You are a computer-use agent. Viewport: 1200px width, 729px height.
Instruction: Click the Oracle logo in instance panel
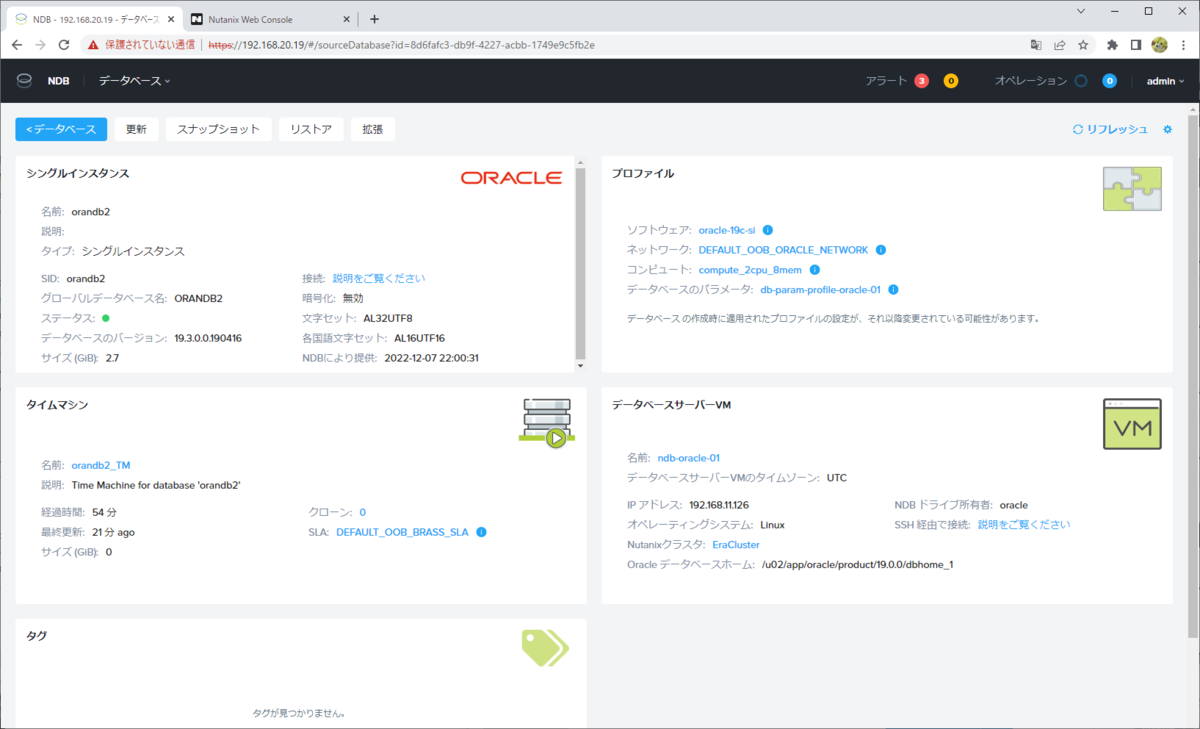511,177
